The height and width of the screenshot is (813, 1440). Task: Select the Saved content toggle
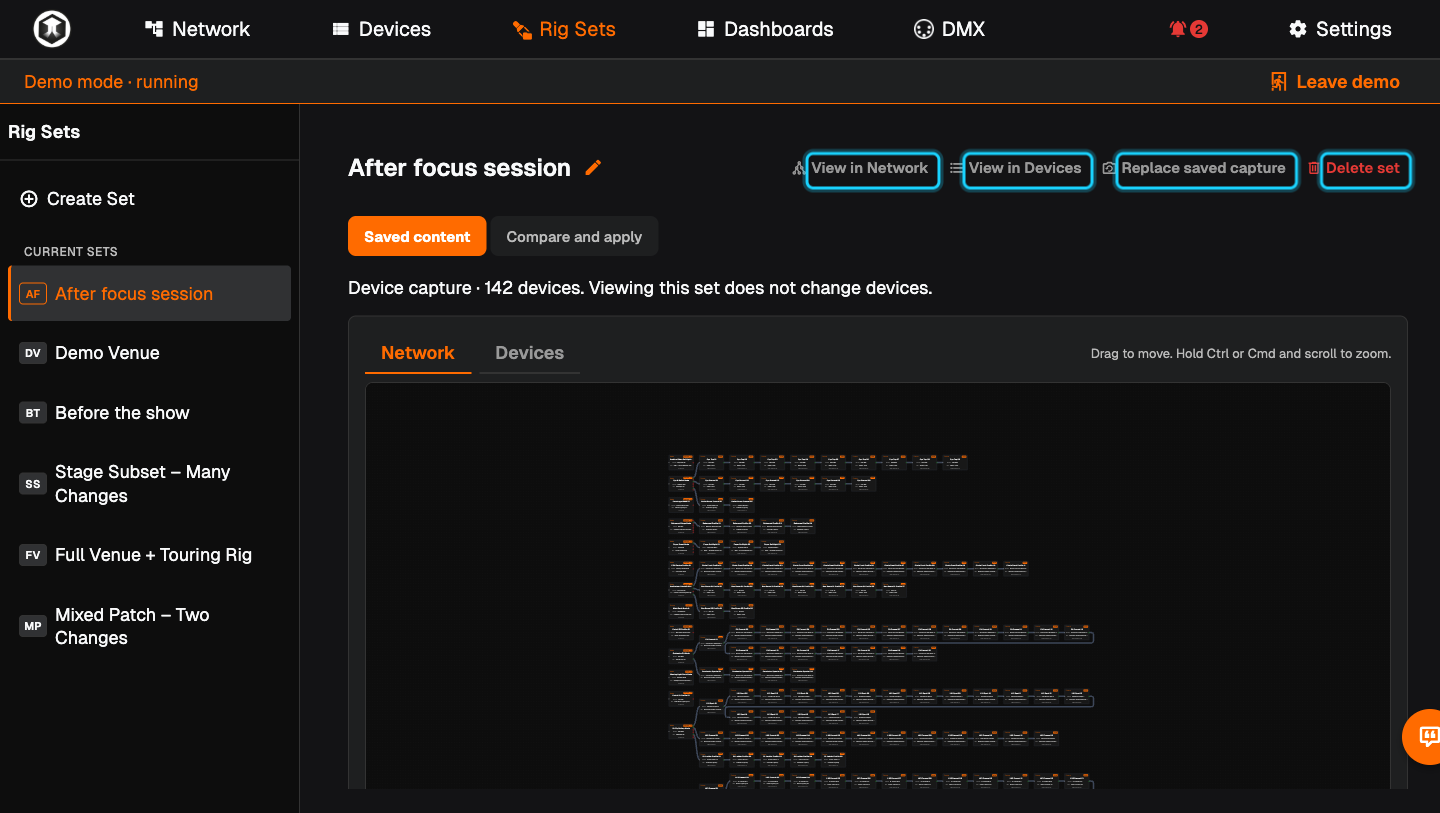[417, 237]
